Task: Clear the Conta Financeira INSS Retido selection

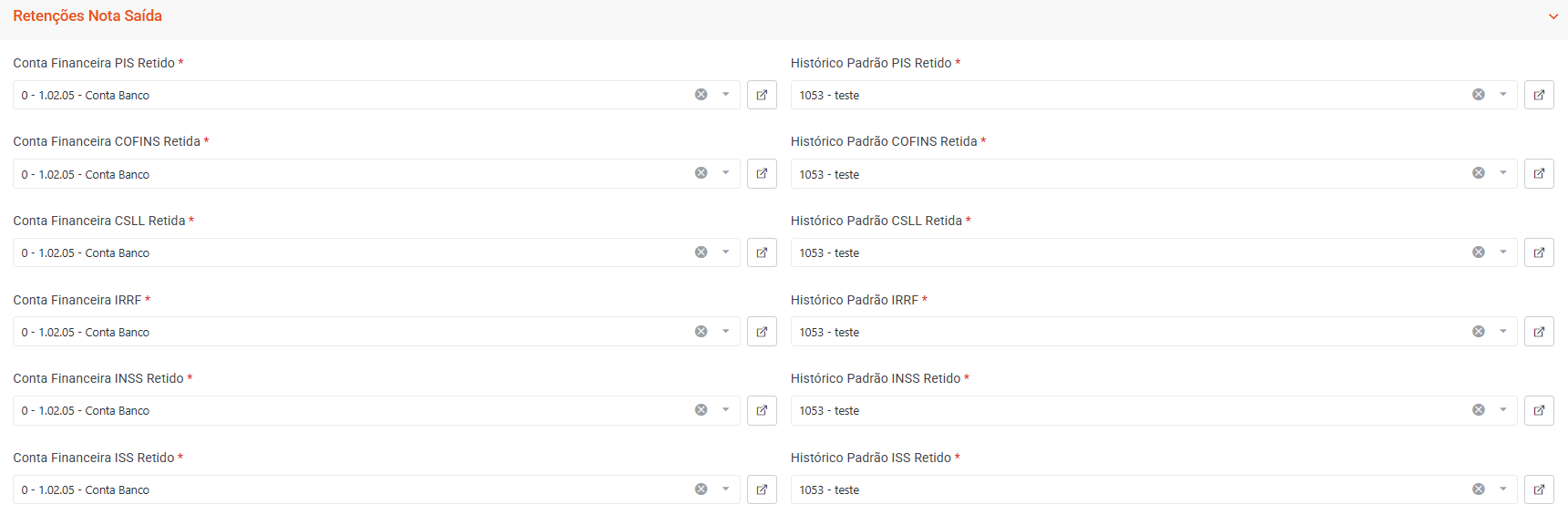Action: tap(702, 410)
